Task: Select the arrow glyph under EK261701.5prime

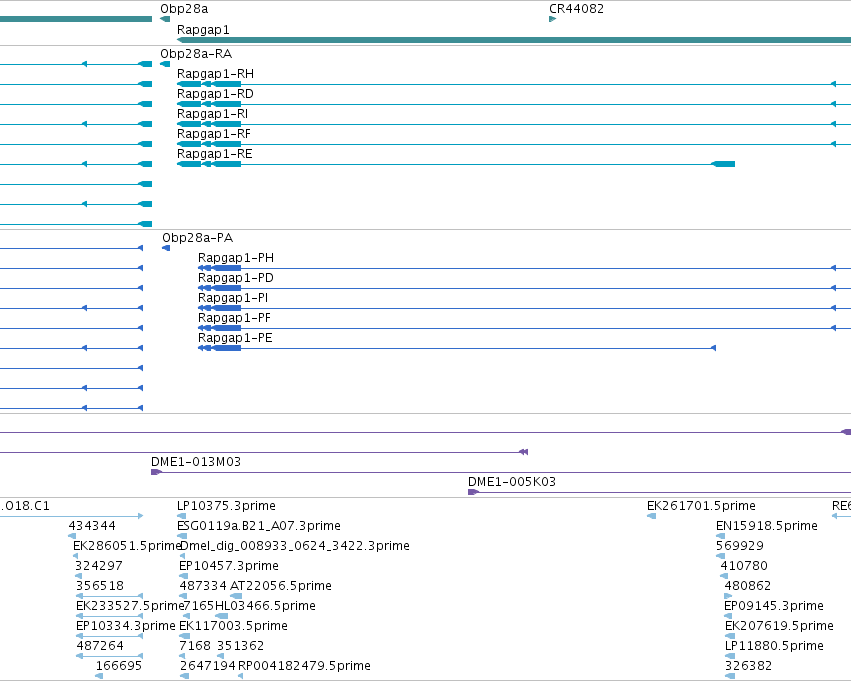Action: pyautogui.click(x=652, y=516)
